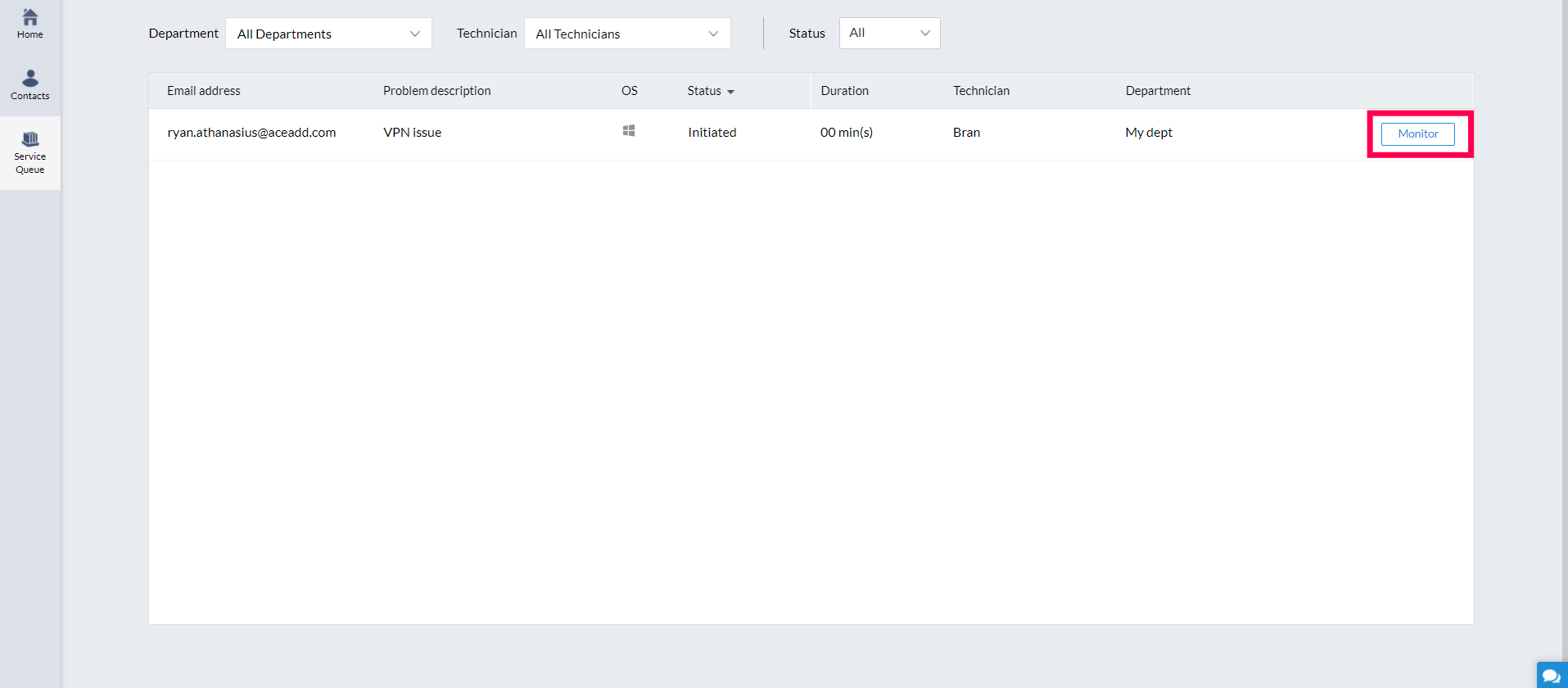
Task: Click the Monitor button for the VPN issue
Action: coord(1417,134)
